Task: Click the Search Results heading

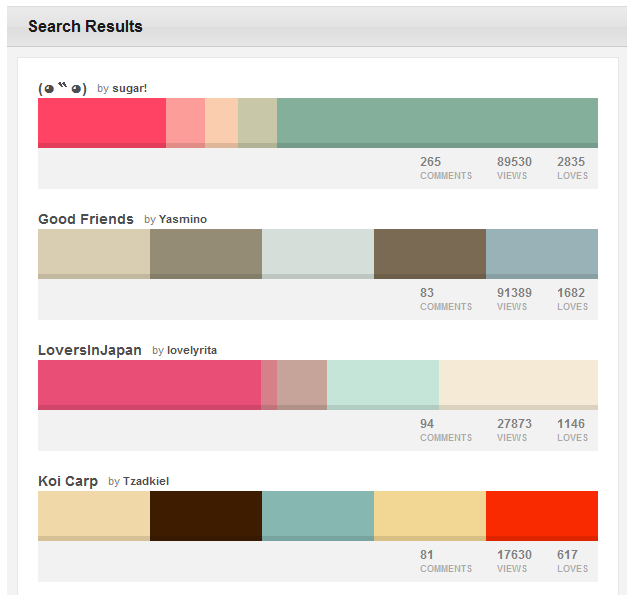Action: pos(85,27)
